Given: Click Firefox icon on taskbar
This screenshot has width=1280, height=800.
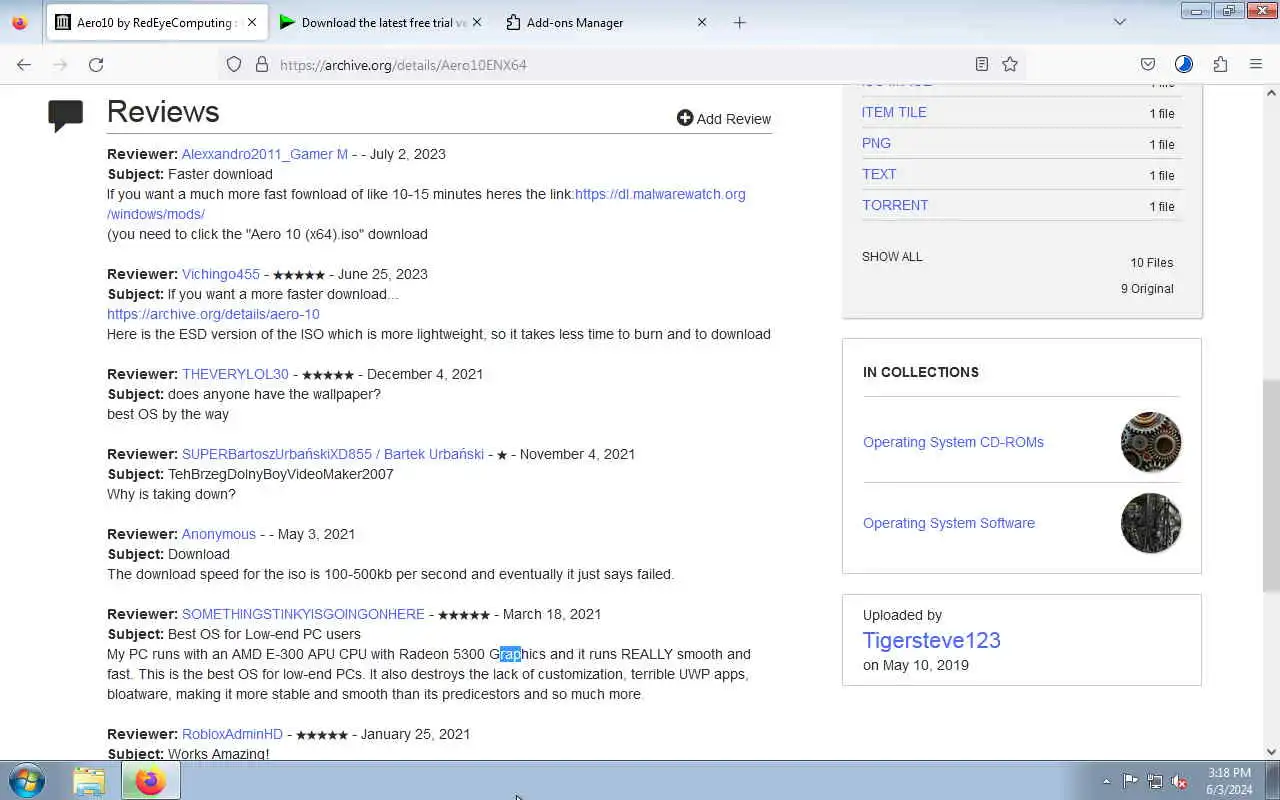Looking at the screenshot, I should (x=151, y=781).
